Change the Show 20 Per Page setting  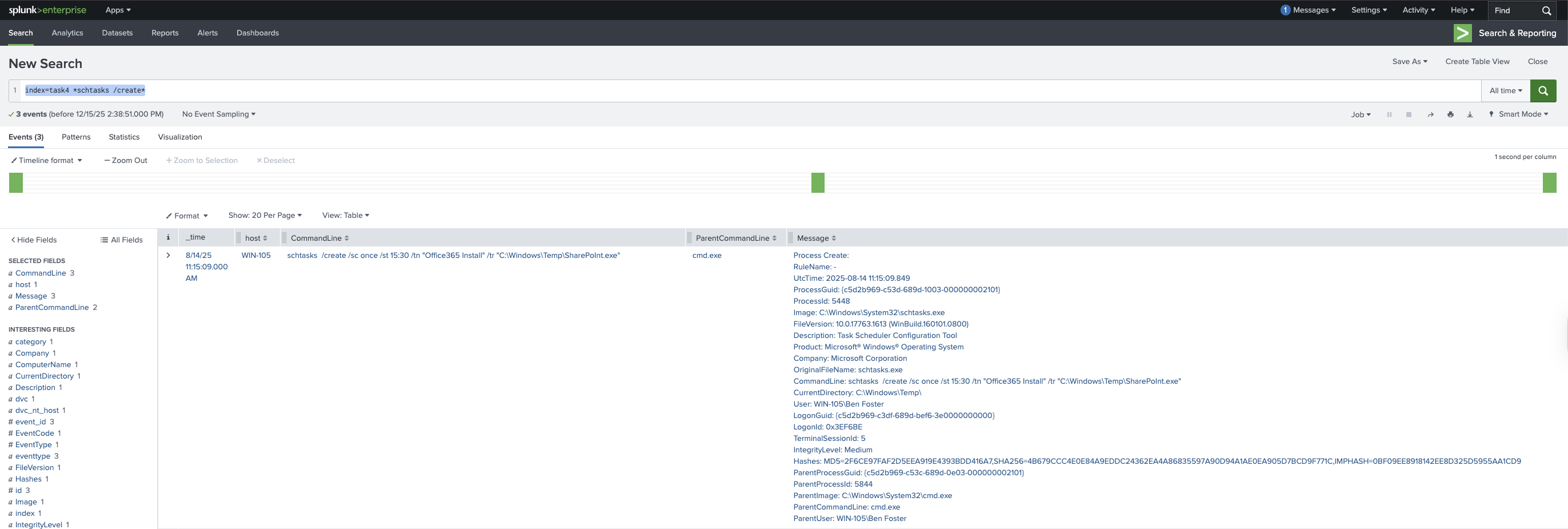265,215
